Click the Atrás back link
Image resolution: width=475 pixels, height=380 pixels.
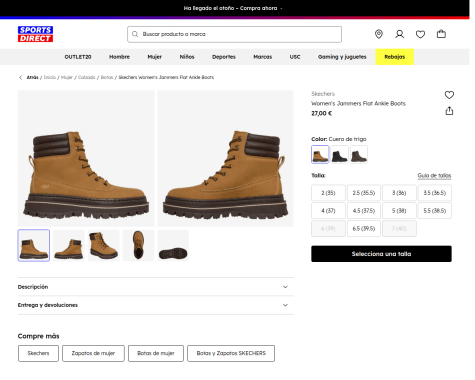(32, 77)
